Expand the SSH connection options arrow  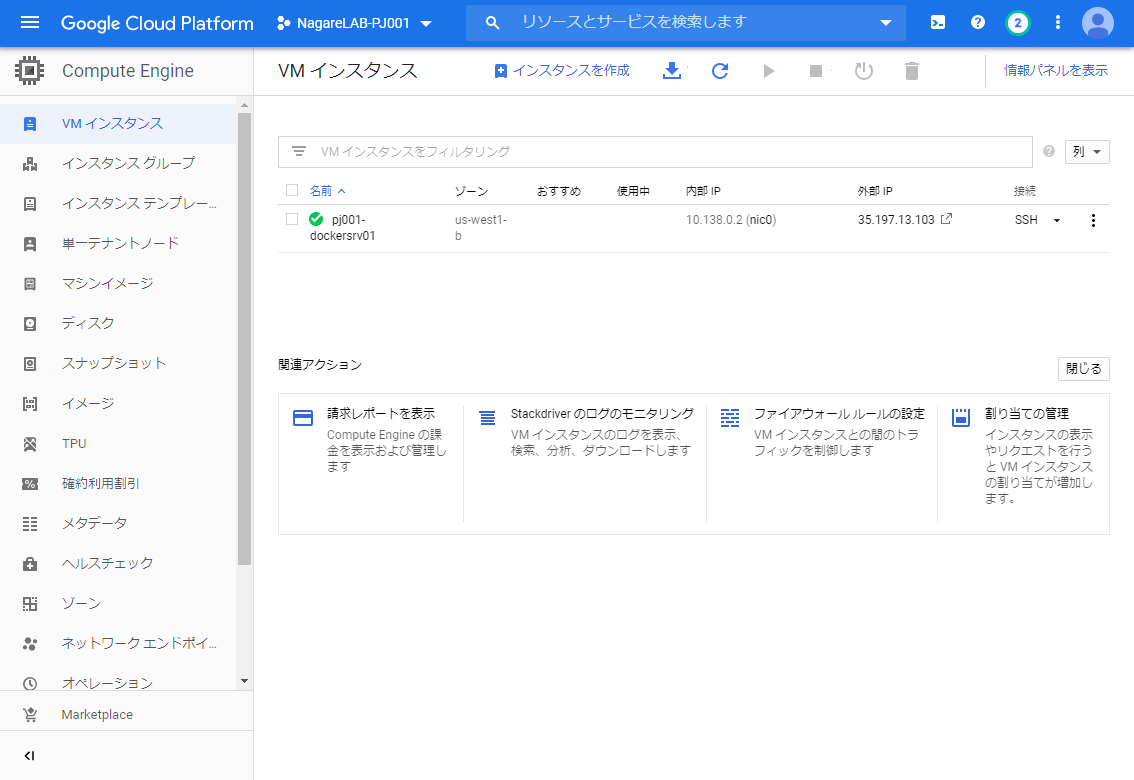click(1057, 220)
